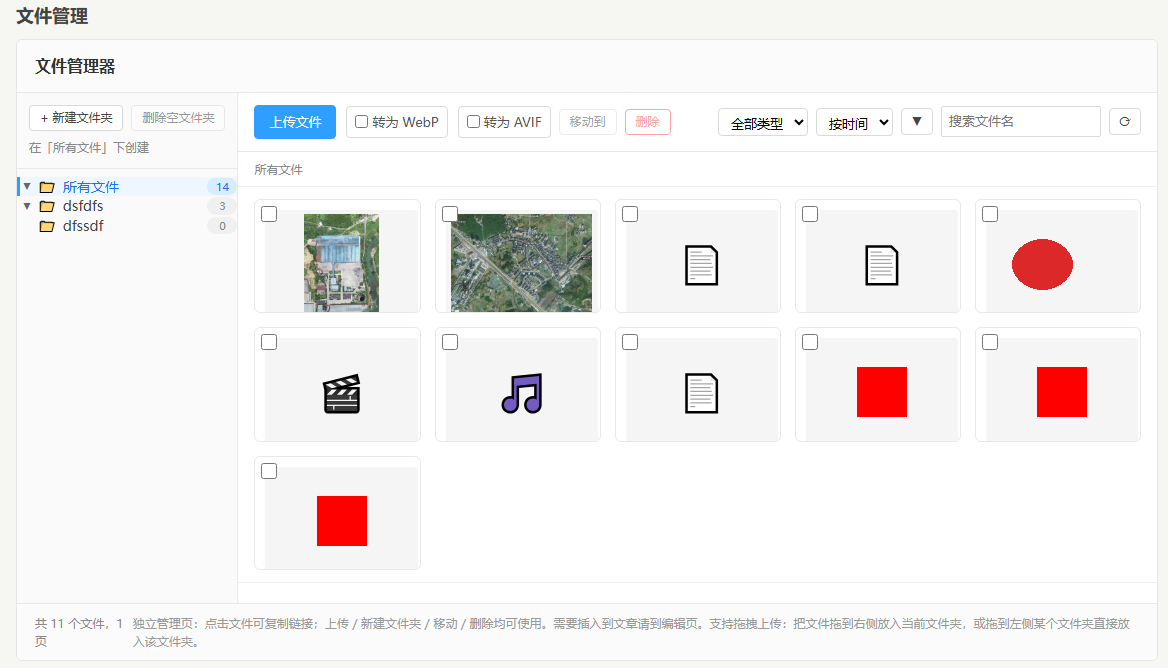Open the 所有文件 folder icon
1168x668 pixels.
pos(47,187)
